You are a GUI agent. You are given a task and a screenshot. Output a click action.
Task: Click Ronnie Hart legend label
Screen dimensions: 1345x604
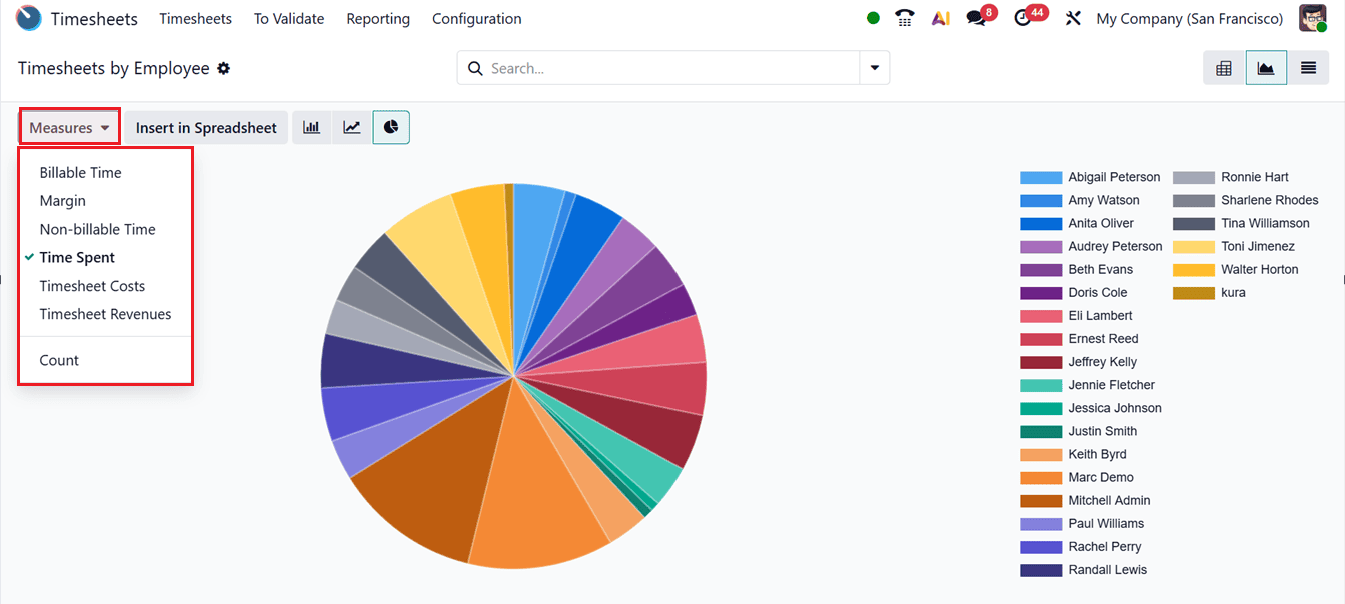click(x=1255, y=177)
